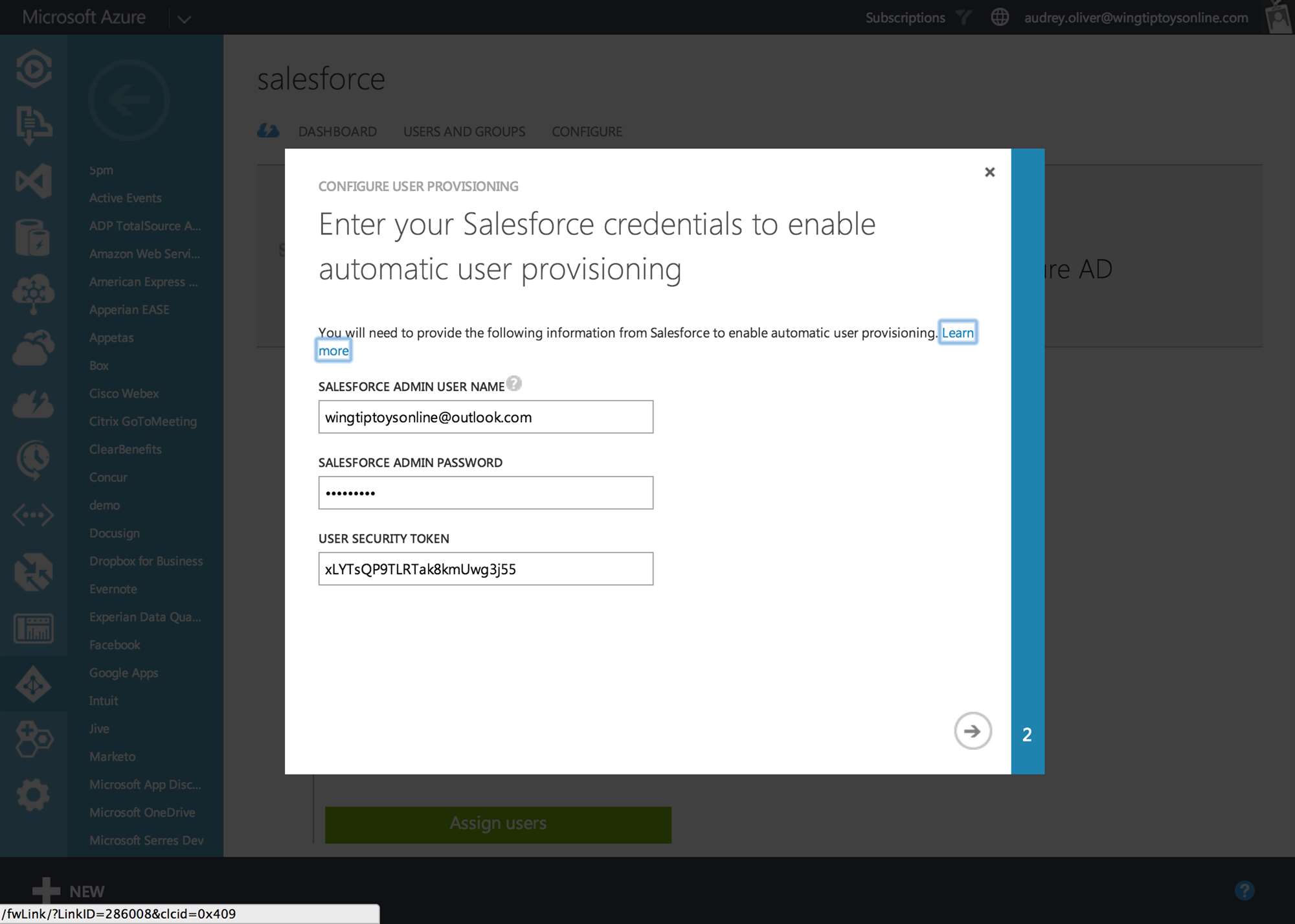Switch to the Users and Groups tab
Screen dimensions: 1295x924
pos(464,131)
